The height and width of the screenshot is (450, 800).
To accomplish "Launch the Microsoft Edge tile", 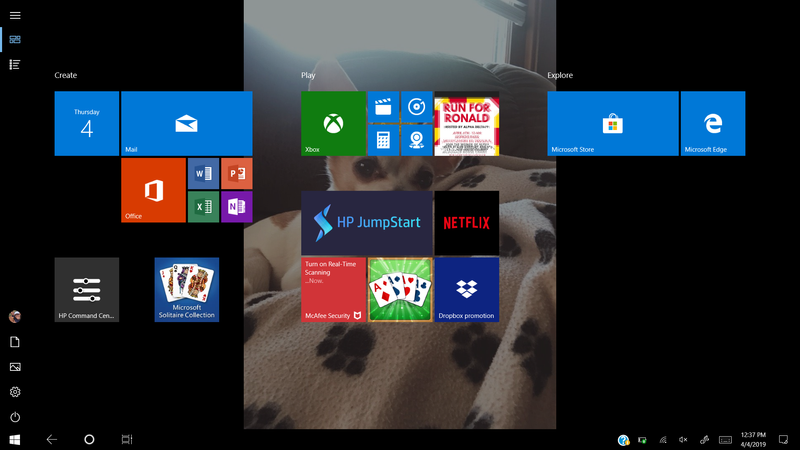I will tap(713, 123).
